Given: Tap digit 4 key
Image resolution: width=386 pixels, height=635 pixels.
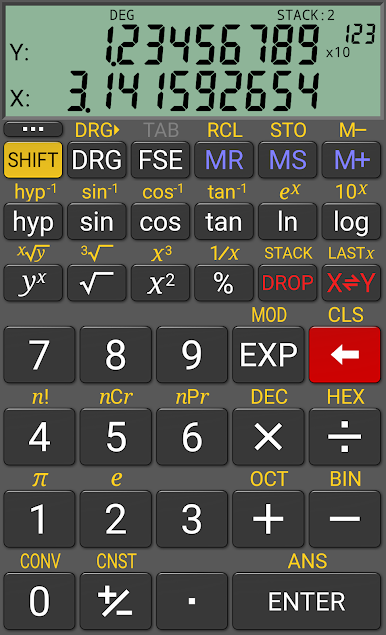Looking at the screenshot, I should (39, 437).
